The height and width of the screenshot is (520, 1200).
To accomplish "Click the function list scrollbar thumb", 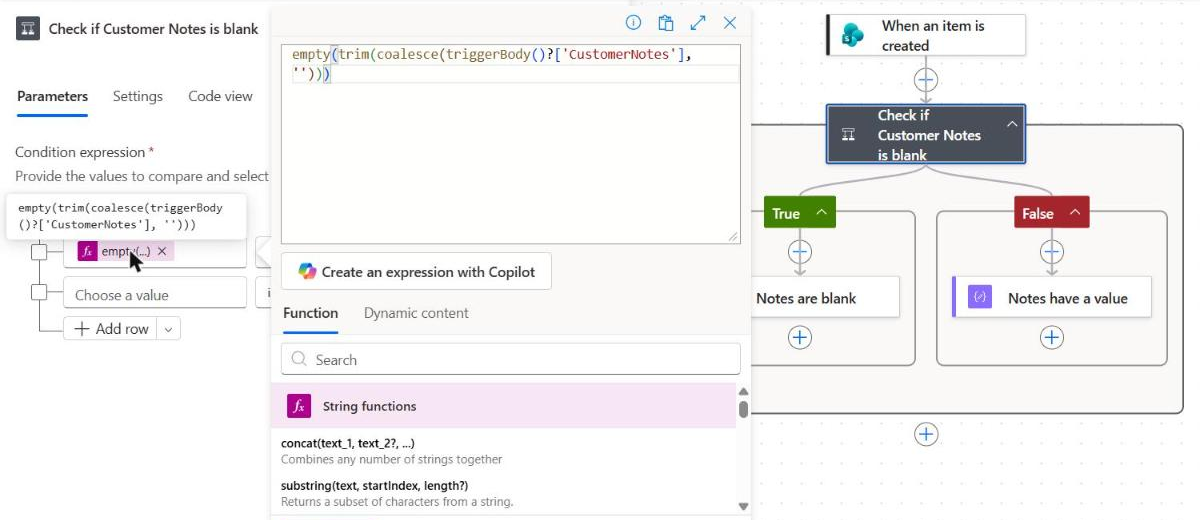I will point(743,409).
